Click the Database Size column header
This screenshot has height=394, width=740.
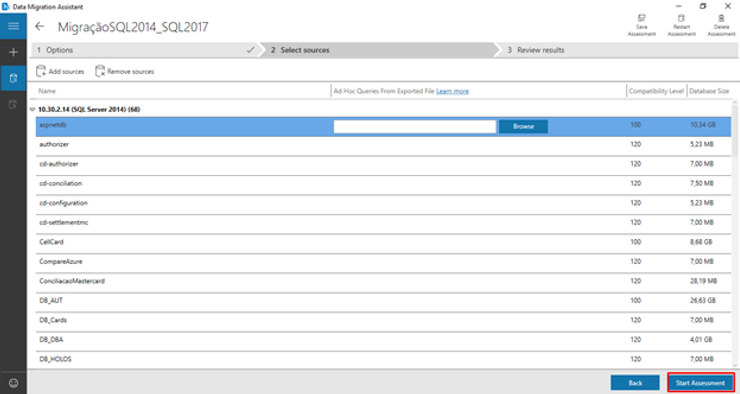(x=709, y=91)
